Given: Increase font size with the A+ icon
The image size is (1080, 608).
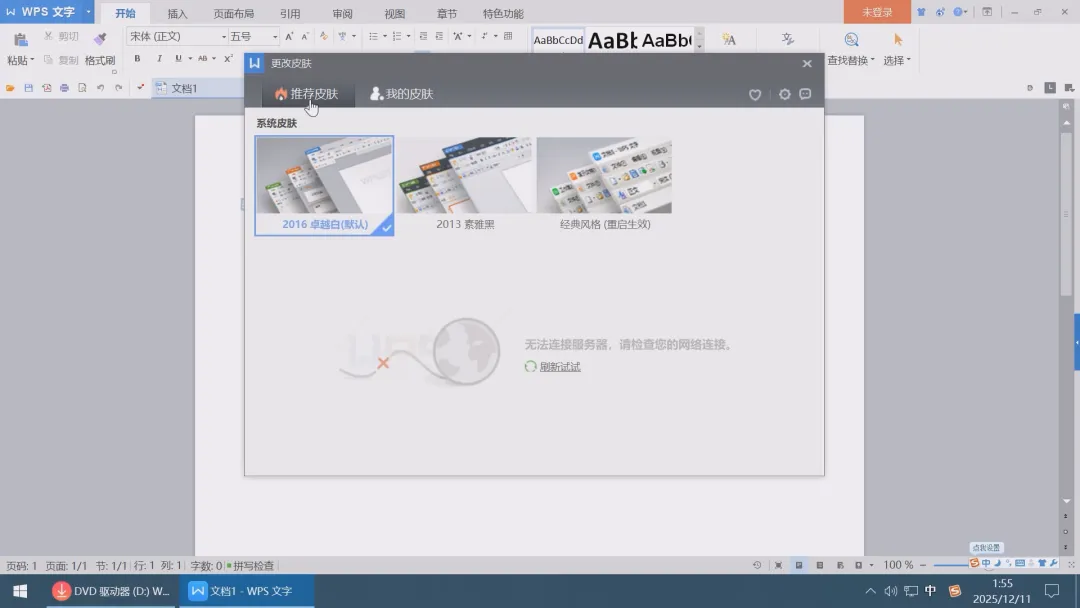Looking at the screenshot, I should [289, 36].
